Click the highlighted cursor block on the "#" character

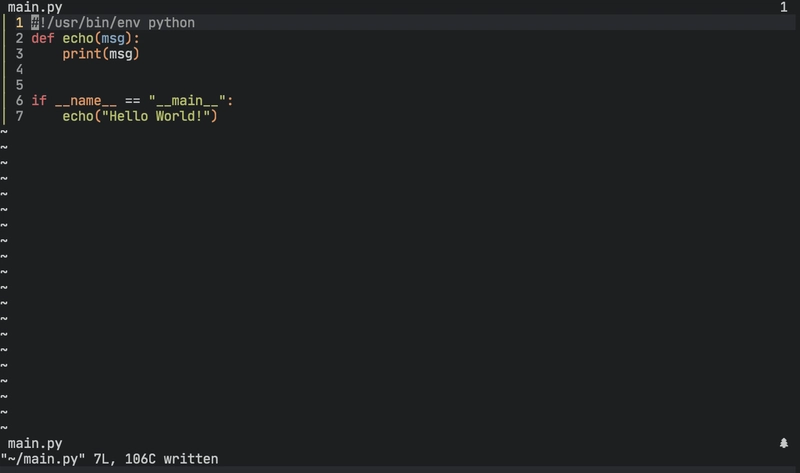click(35, 23)
